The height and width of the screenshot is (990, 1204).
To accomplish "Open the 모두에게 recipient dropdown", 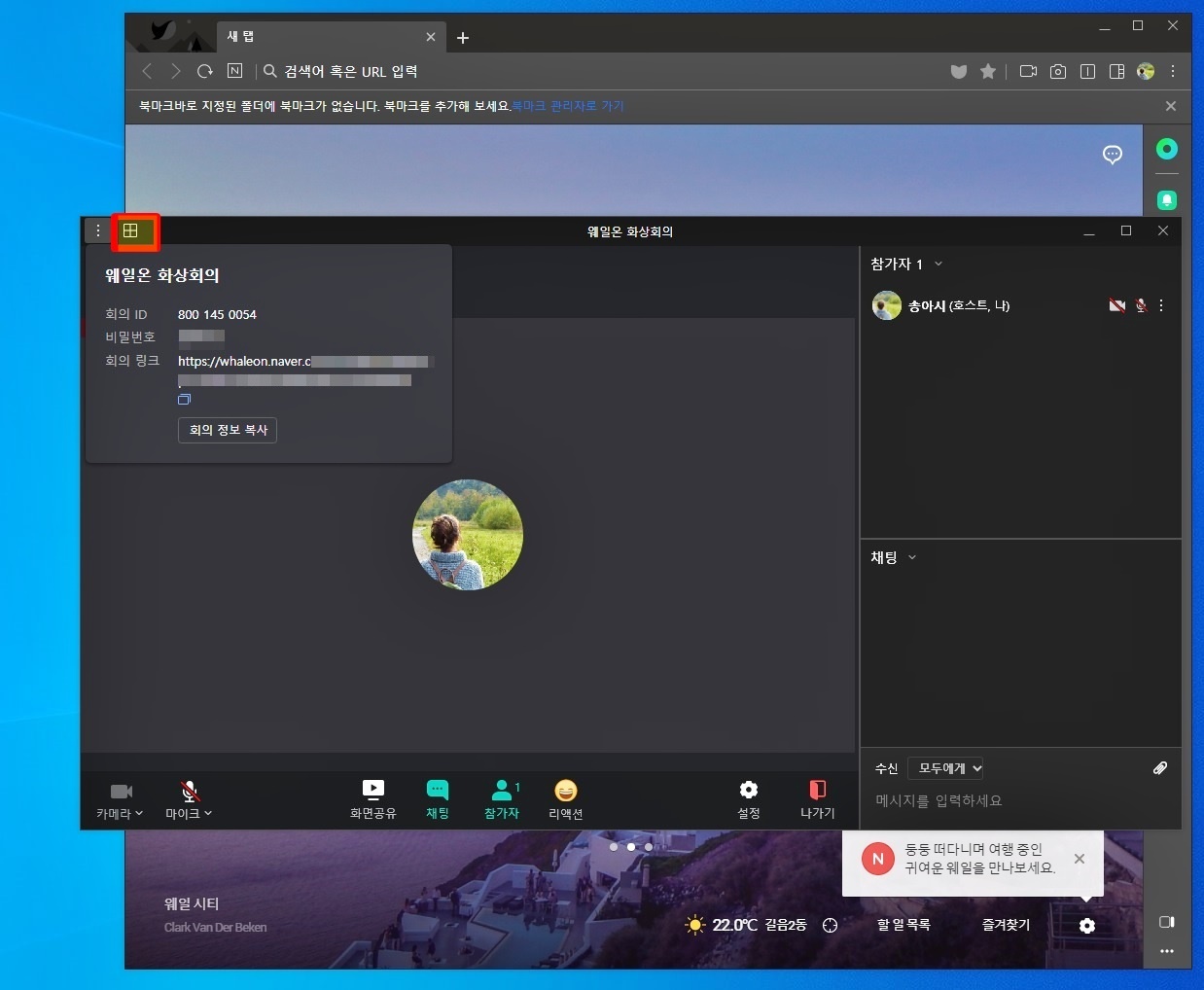I will [x=946, y=768].
